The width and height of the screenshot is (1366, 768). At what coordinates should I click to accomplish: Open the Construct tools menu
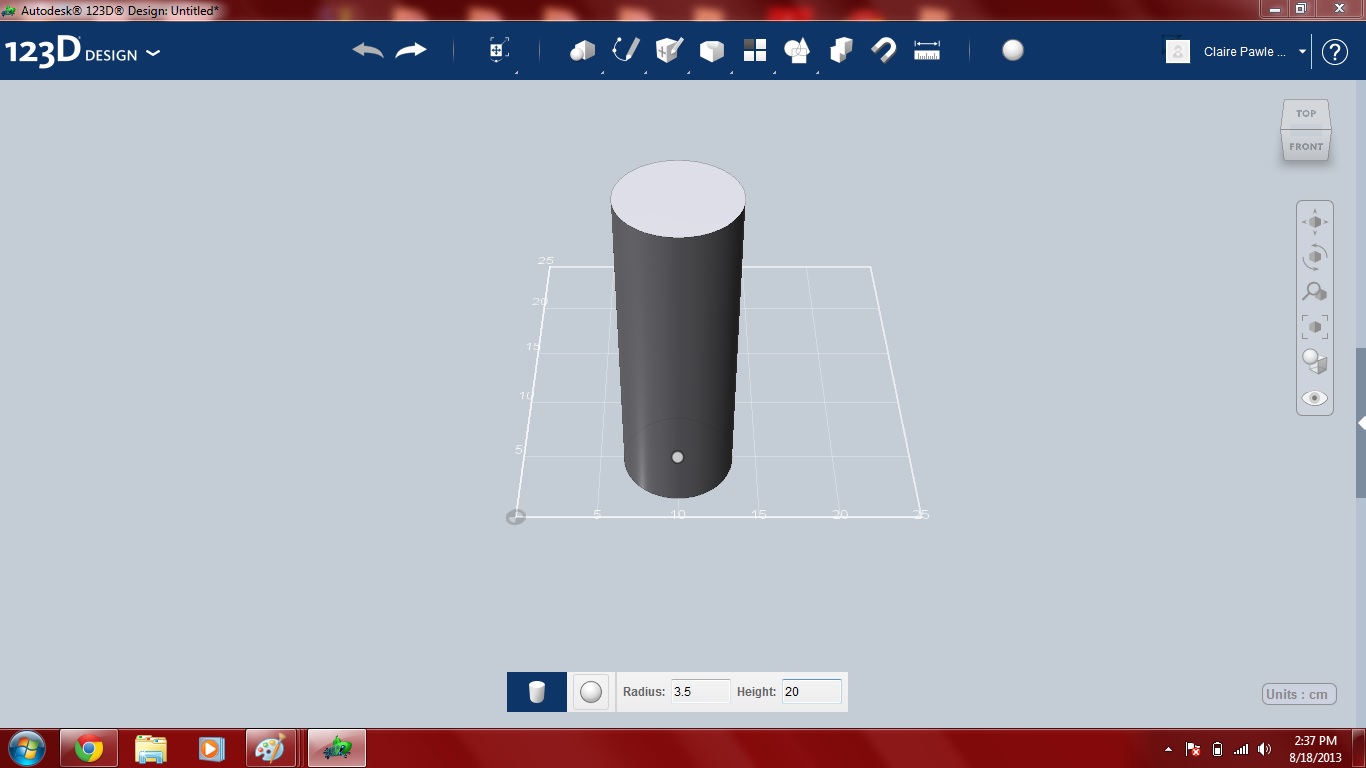pos(669,50)
